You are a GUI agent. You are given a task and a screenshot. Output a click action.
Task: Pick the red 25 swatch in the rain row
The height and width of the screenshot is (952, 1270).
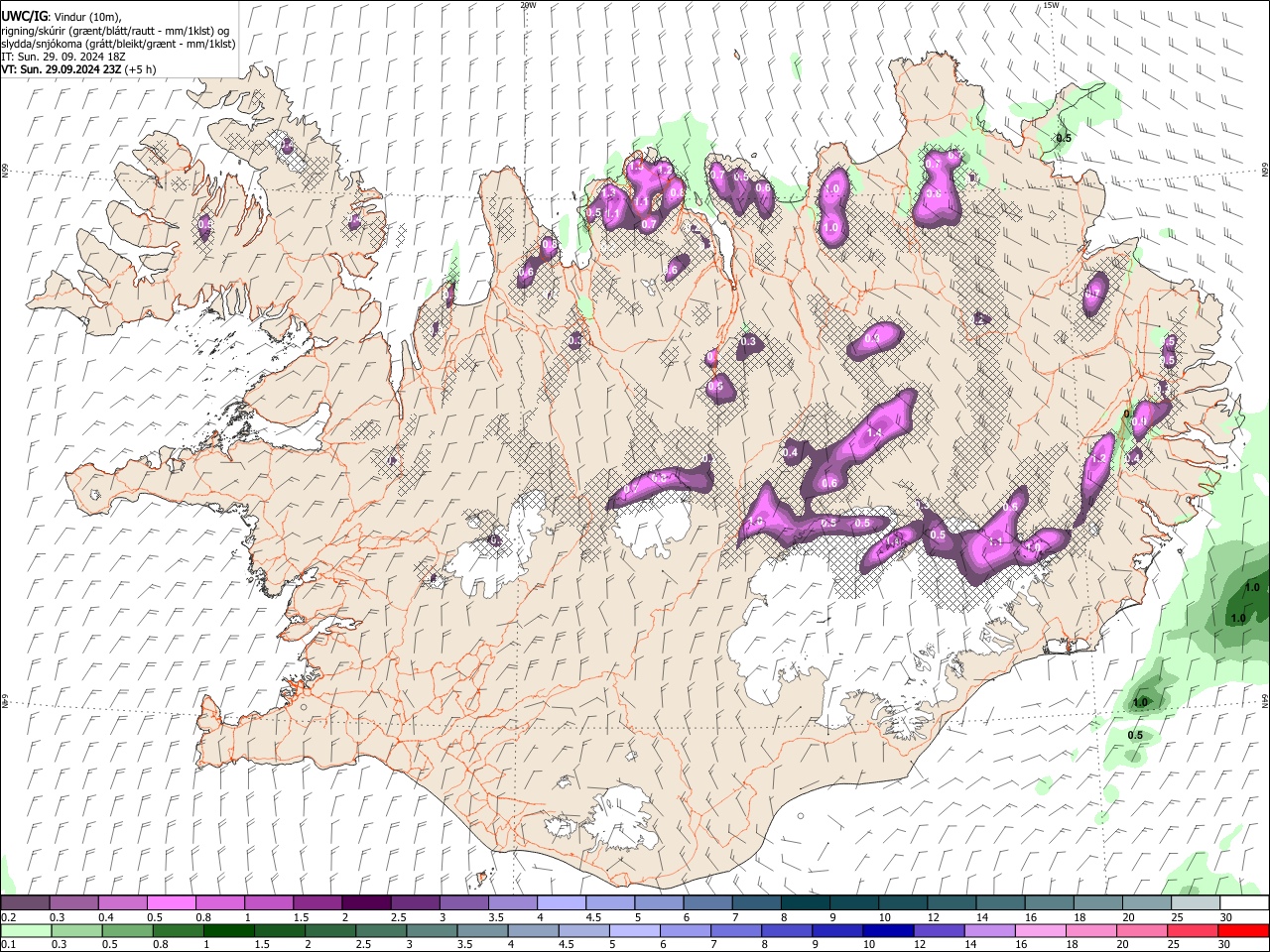1193,930
